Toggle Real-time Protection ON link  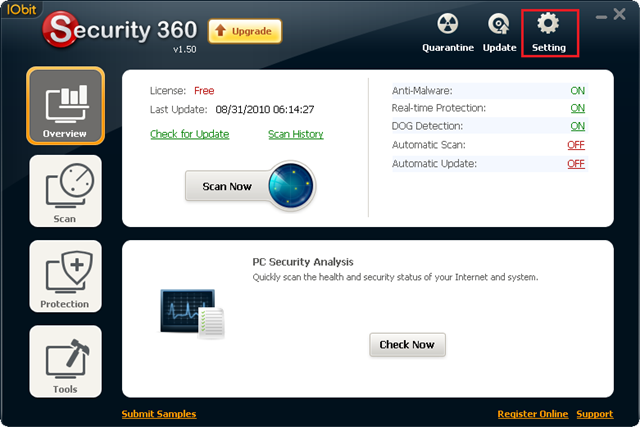(578, 108)
